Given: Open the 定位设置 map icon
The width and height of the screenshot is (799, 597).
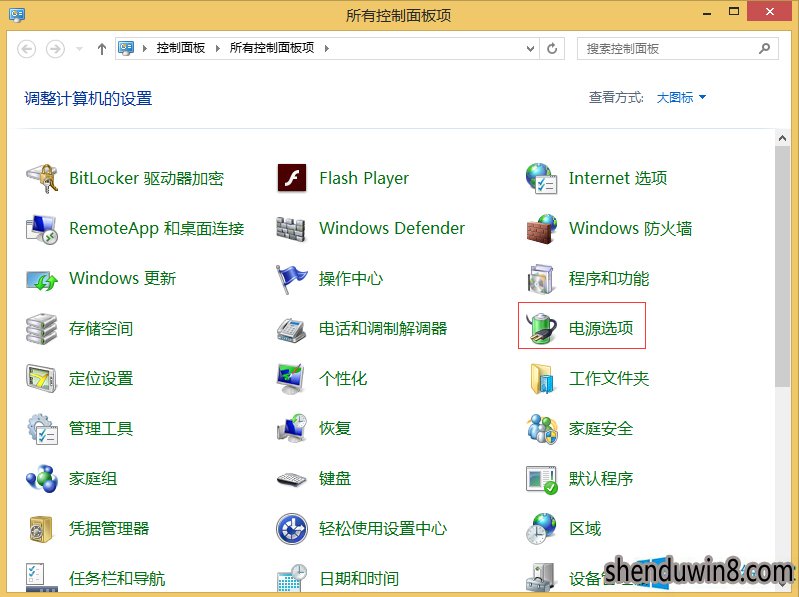Looking at the screenshot, I should 41,378.
